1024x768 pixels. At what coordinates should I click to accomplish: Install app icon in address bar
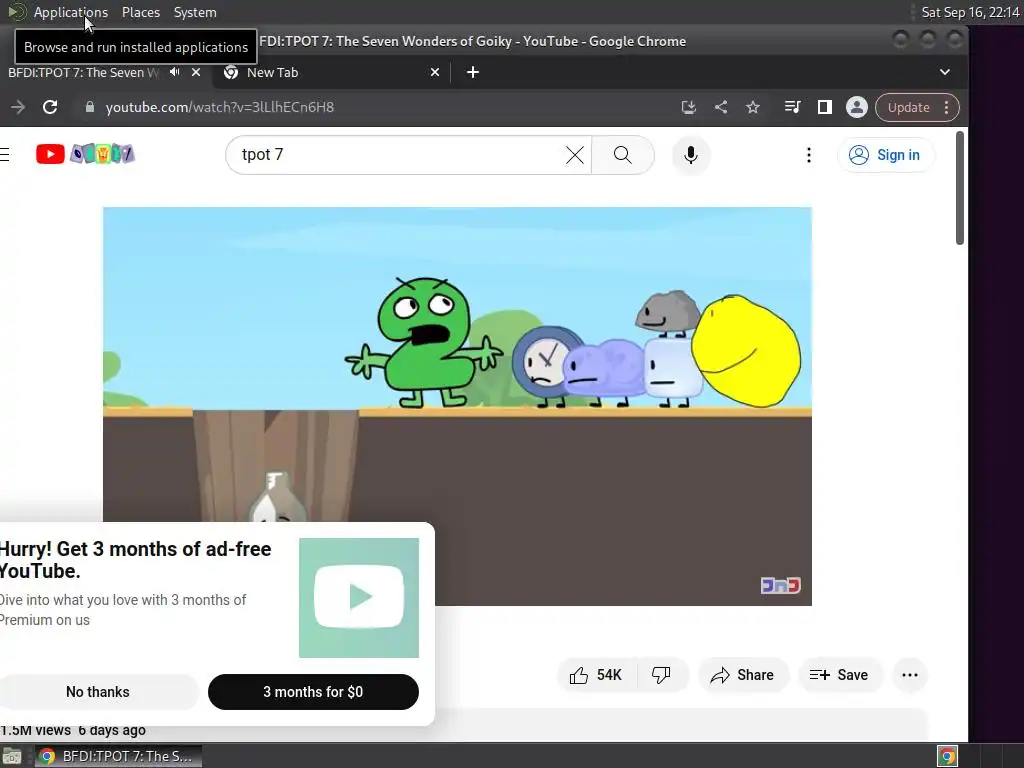pos(688,107)
